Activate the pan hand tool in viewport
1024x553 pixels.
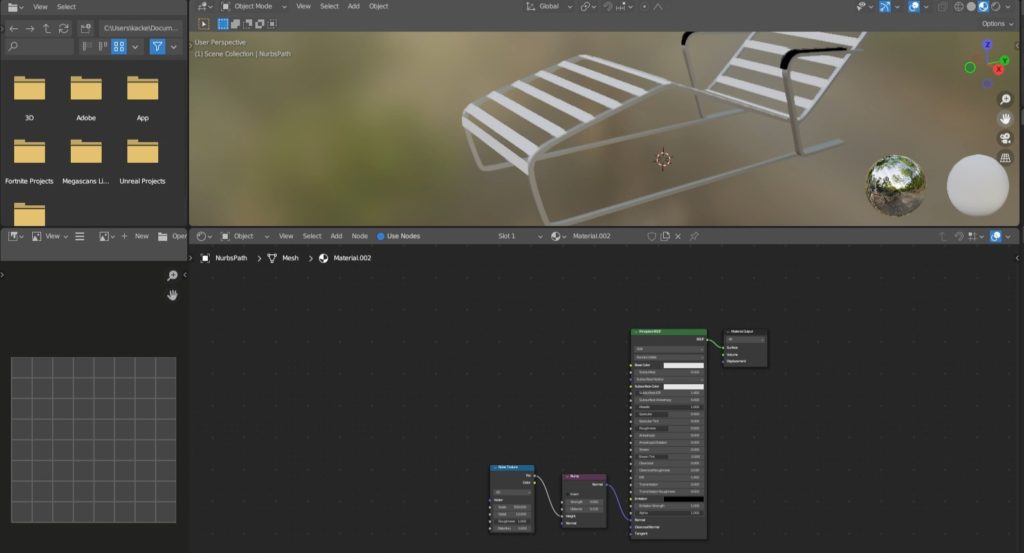(1004, 118)
